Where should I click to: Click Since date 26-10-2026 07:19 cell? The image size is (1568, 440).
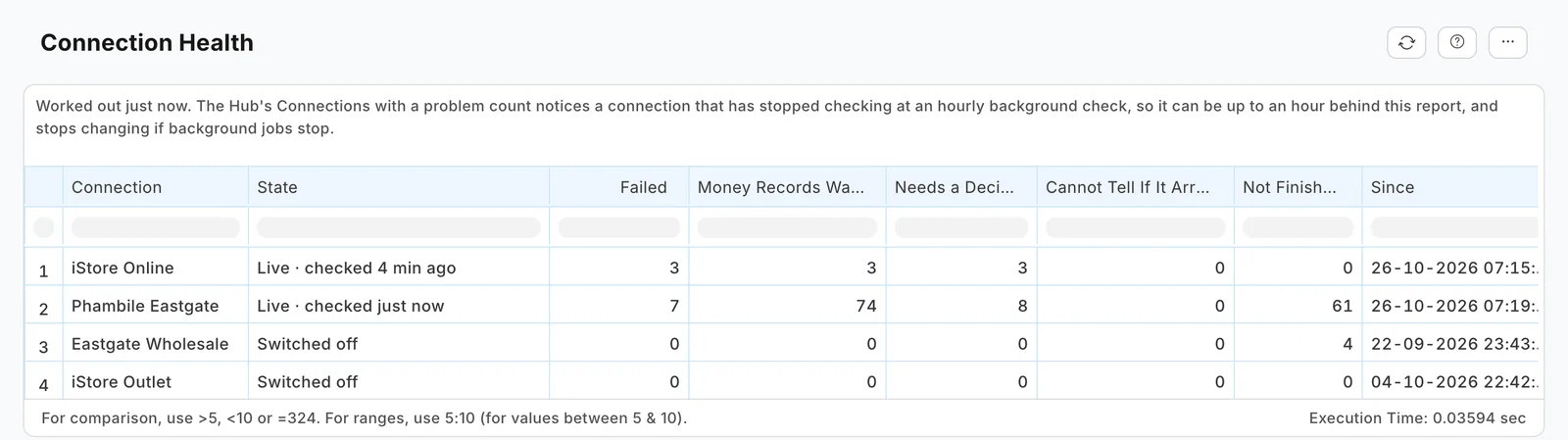click(1449, 306)
